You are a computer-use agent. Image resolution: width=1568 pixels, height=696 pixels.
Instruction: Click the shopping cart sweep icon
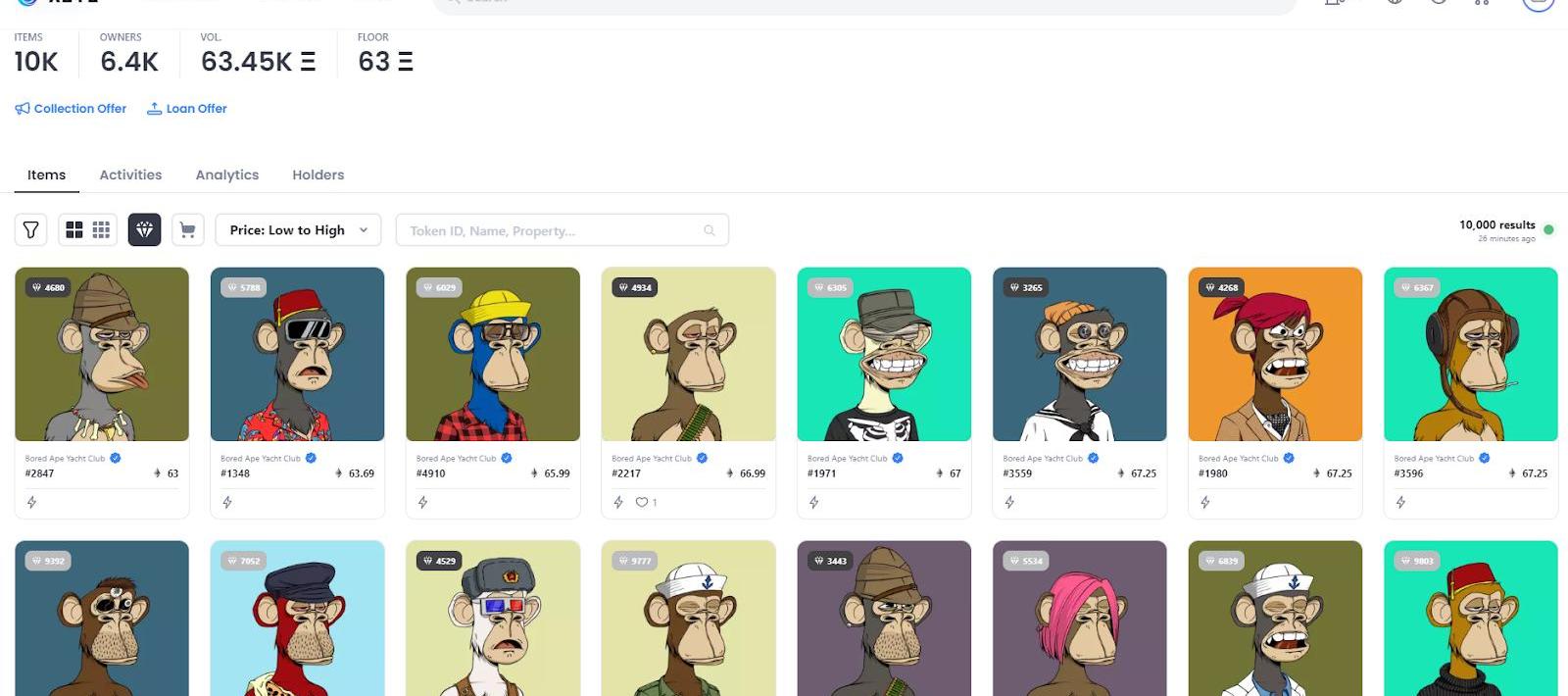pyautogui.click(x=187, y=229)
